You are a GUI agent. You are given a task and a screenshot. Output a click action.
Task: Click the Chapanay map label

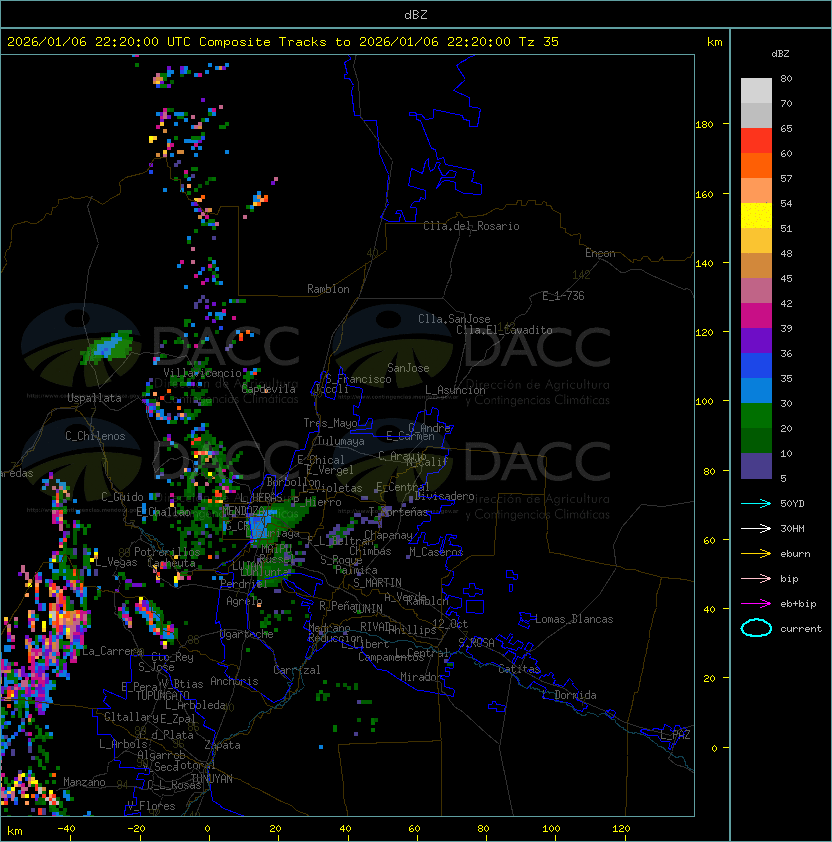(388, 535)
